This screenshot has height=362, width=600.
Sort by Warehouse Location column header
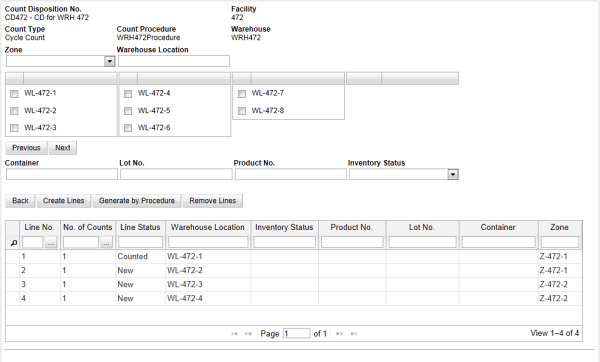208,227
